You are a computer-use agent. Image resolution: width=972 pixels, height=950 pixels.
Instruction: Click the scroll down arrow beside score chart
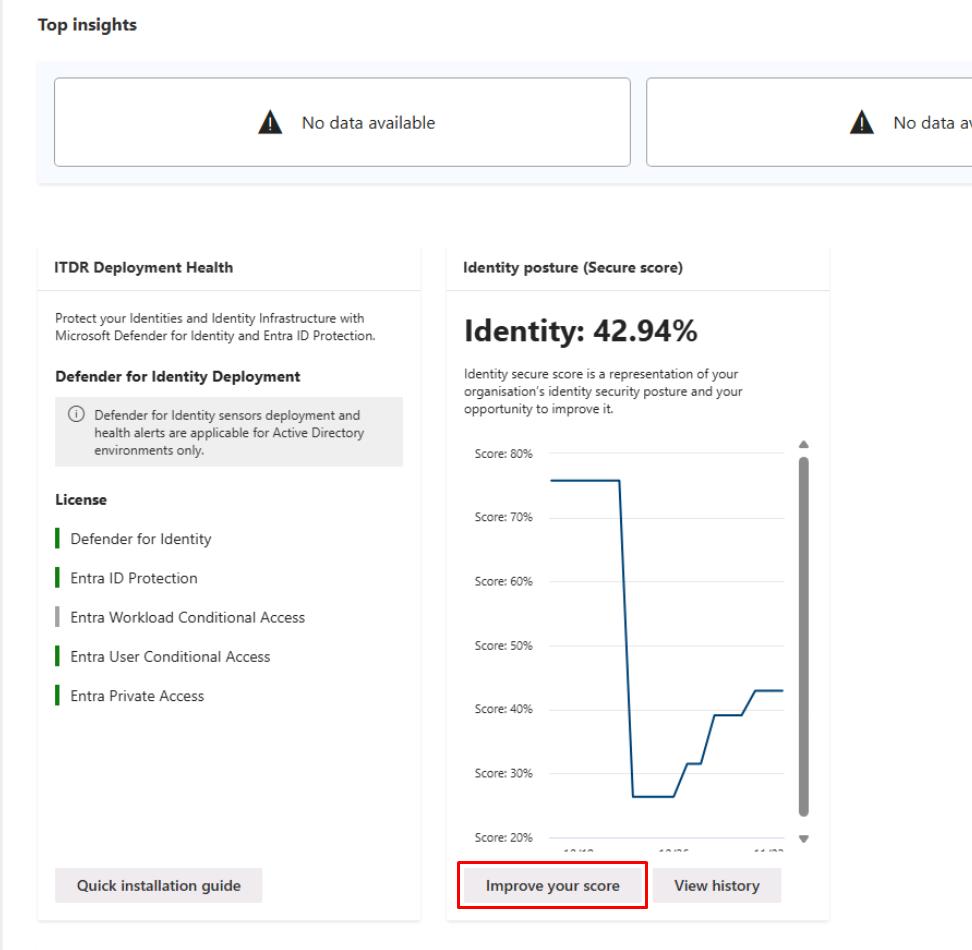pos(803,839)
